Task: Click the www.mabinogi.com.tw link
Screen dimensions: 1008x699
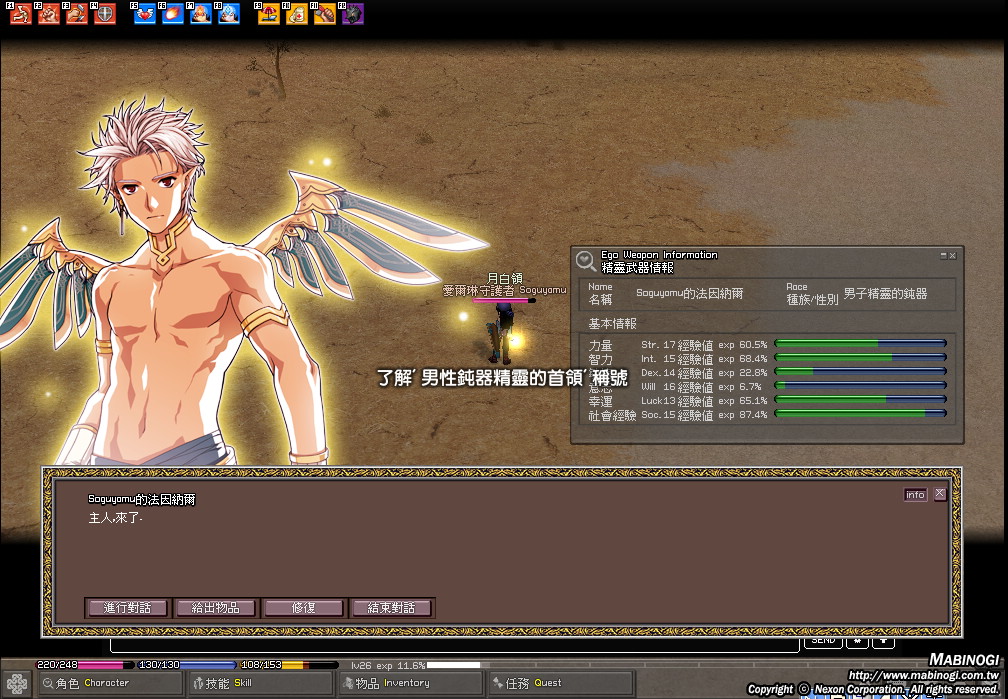Action: 923,675
